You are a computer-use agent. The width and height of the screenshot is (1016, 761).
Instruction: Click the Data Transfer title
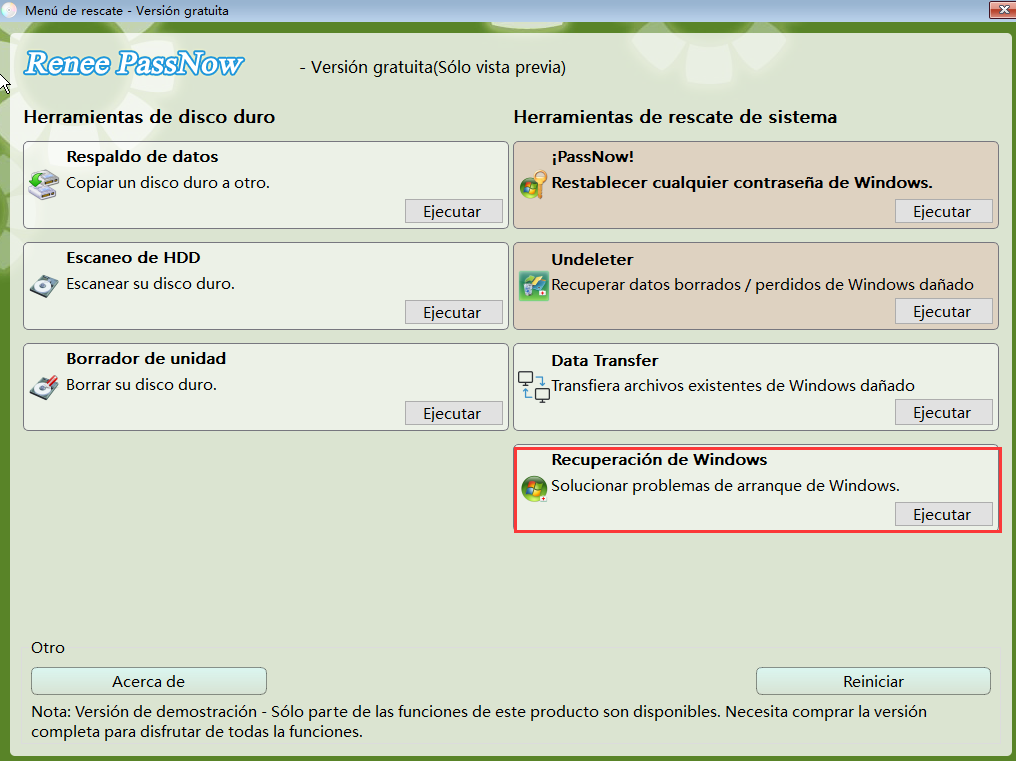pyautogui.click(x=605, y=360)
